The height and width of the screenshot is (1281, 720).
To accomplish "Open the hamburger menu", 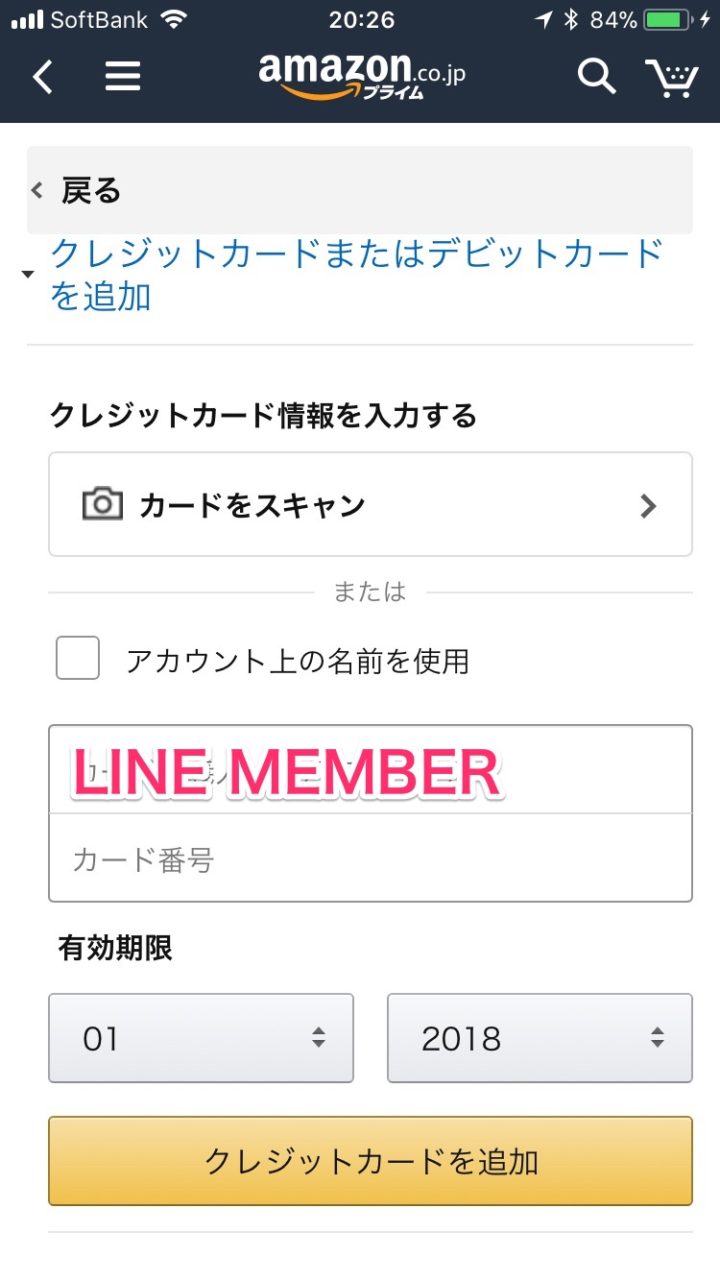I will coord(122,76).
